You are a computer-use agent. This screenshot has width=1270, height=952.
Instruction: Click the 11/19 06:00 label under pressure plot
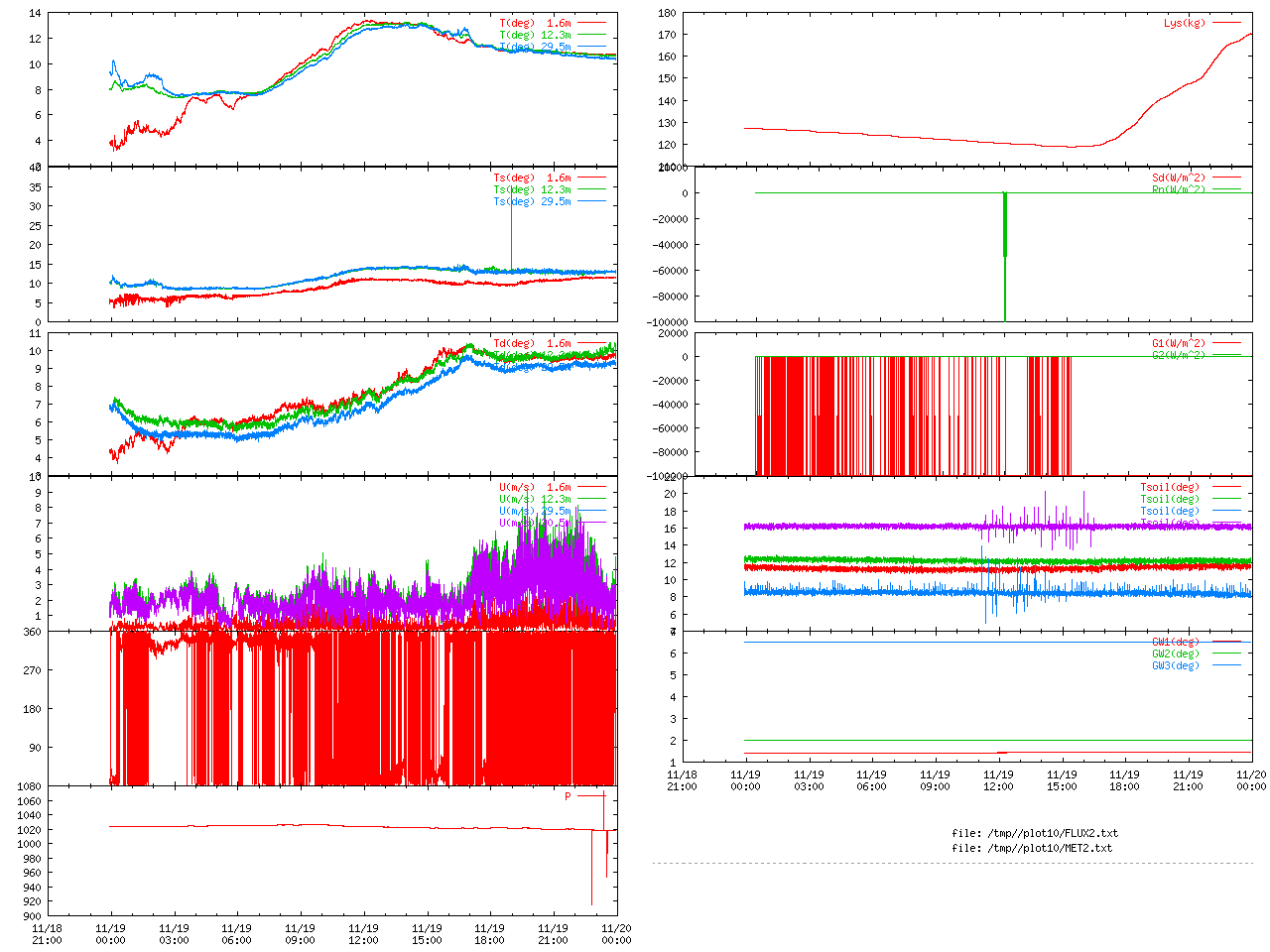click(236, 934)
